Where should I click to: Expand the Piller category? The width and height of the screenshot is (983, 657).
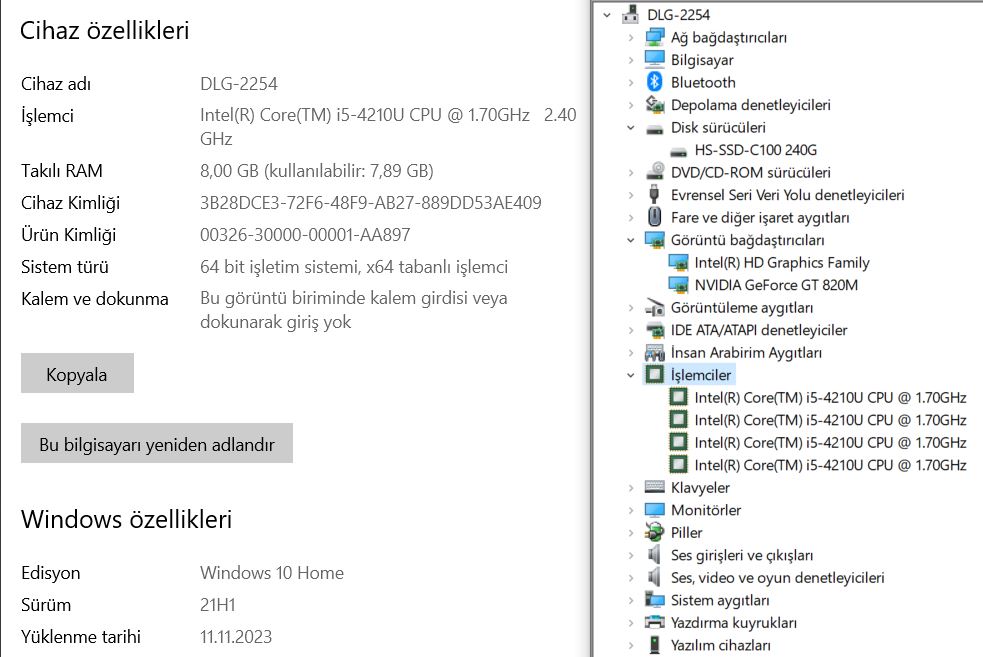631,533
